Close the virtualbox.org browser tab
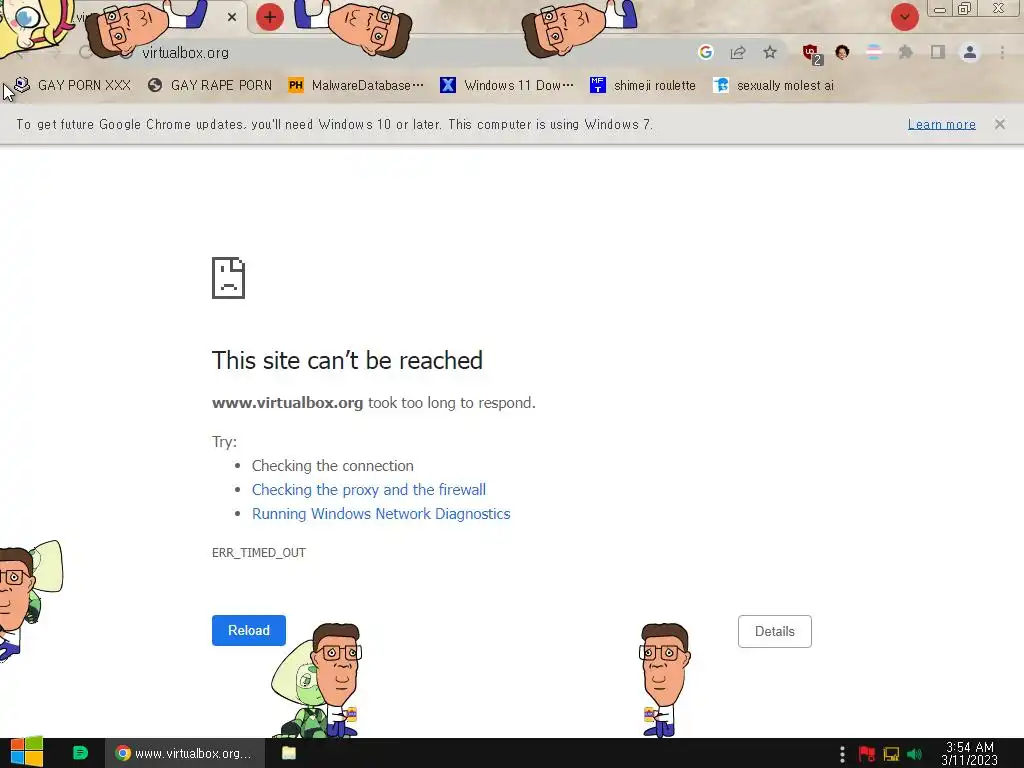This screenshot has width=1024, height=768. 232,17
